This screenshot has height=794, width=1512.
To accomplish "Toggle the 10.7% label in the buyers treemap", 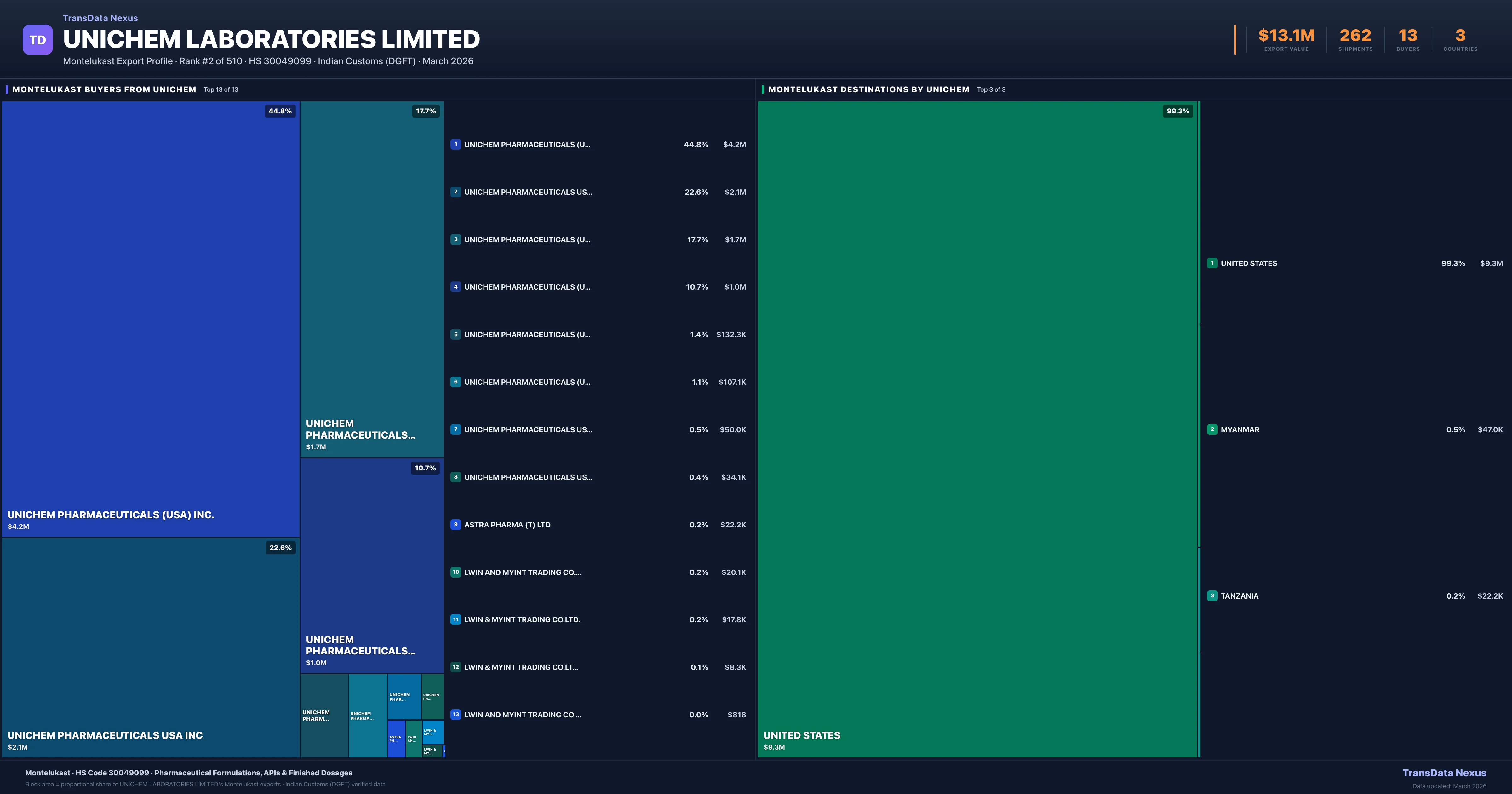I will pos(425,468).
